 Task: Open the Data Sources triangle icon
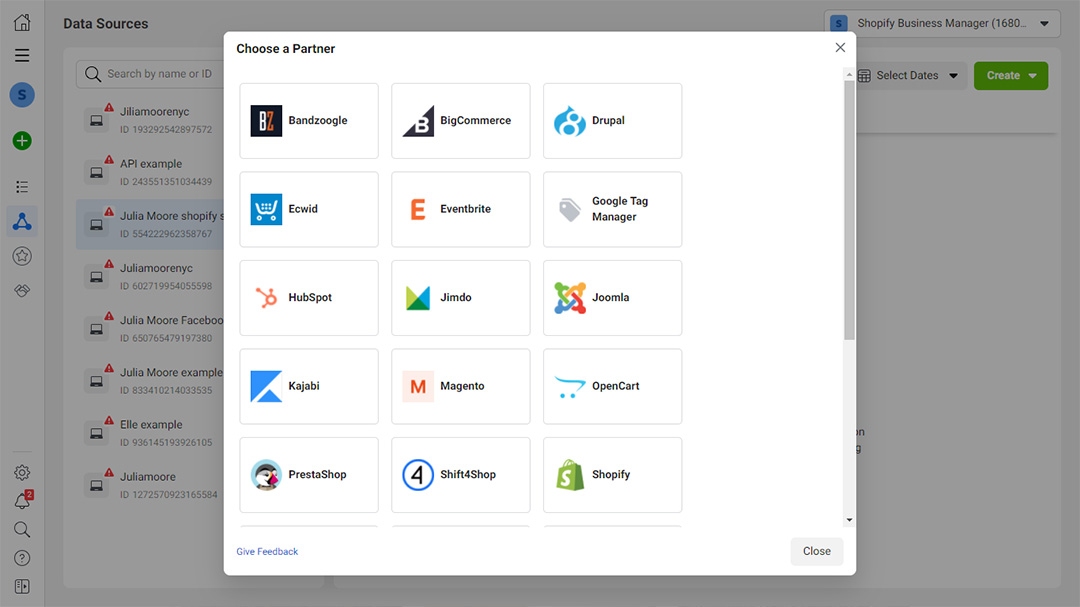pos(22,221)
